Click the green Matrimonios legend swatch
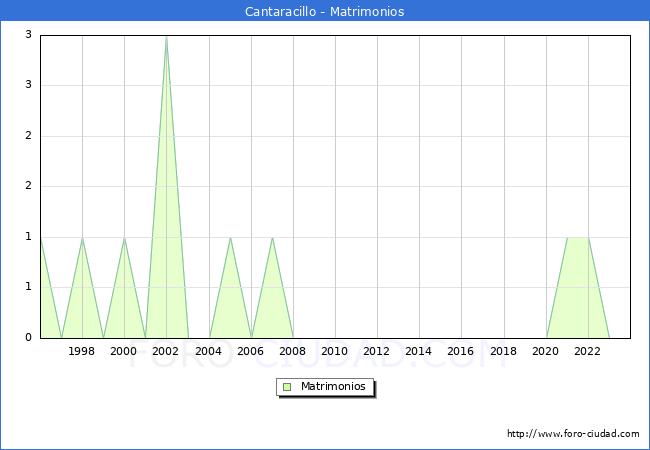The width and height of the screenshot is (650, 450). [287, 387]
